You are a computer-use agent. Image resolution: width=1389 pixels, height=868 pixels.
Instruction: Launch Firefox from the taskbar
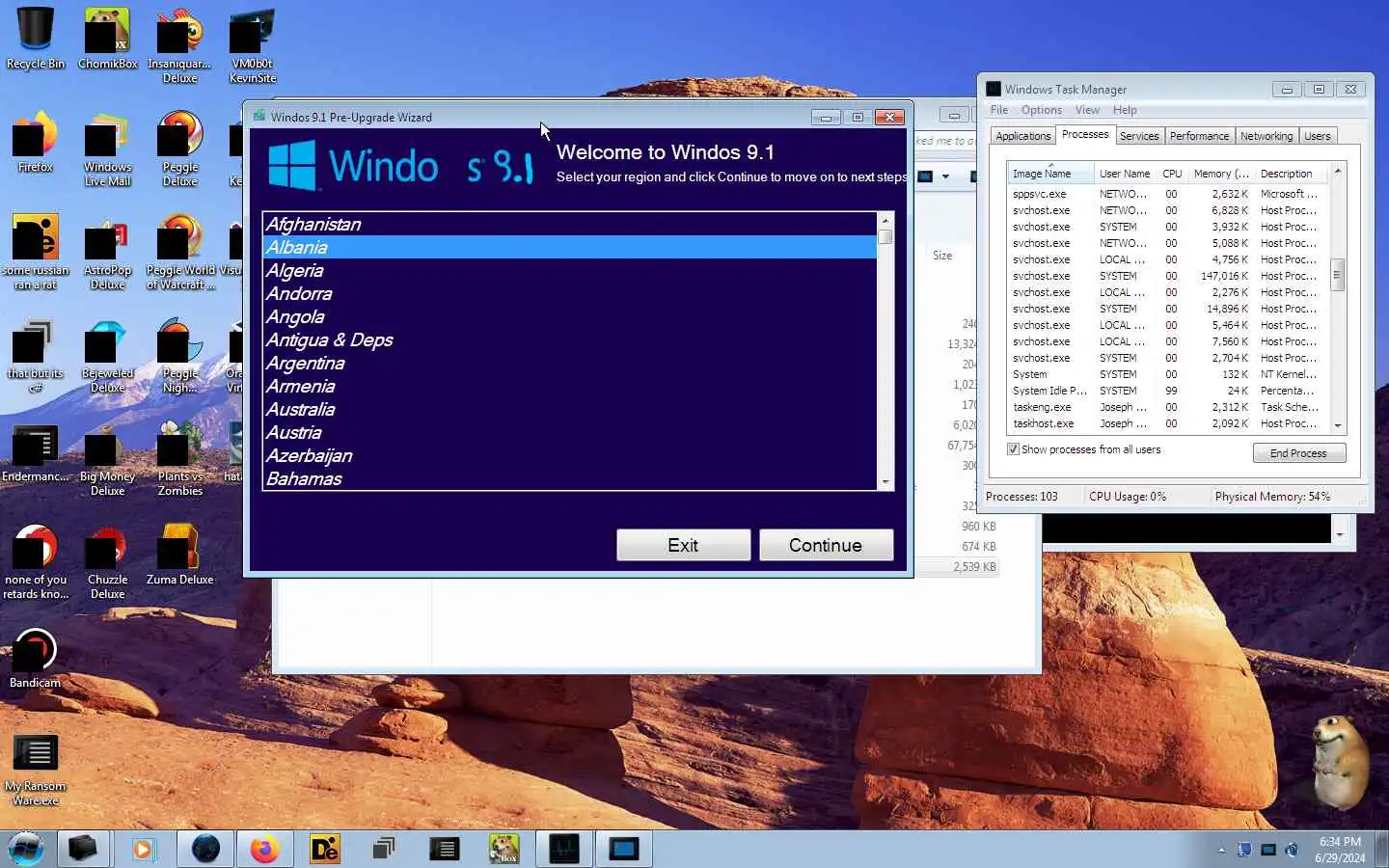coord(264,849)
